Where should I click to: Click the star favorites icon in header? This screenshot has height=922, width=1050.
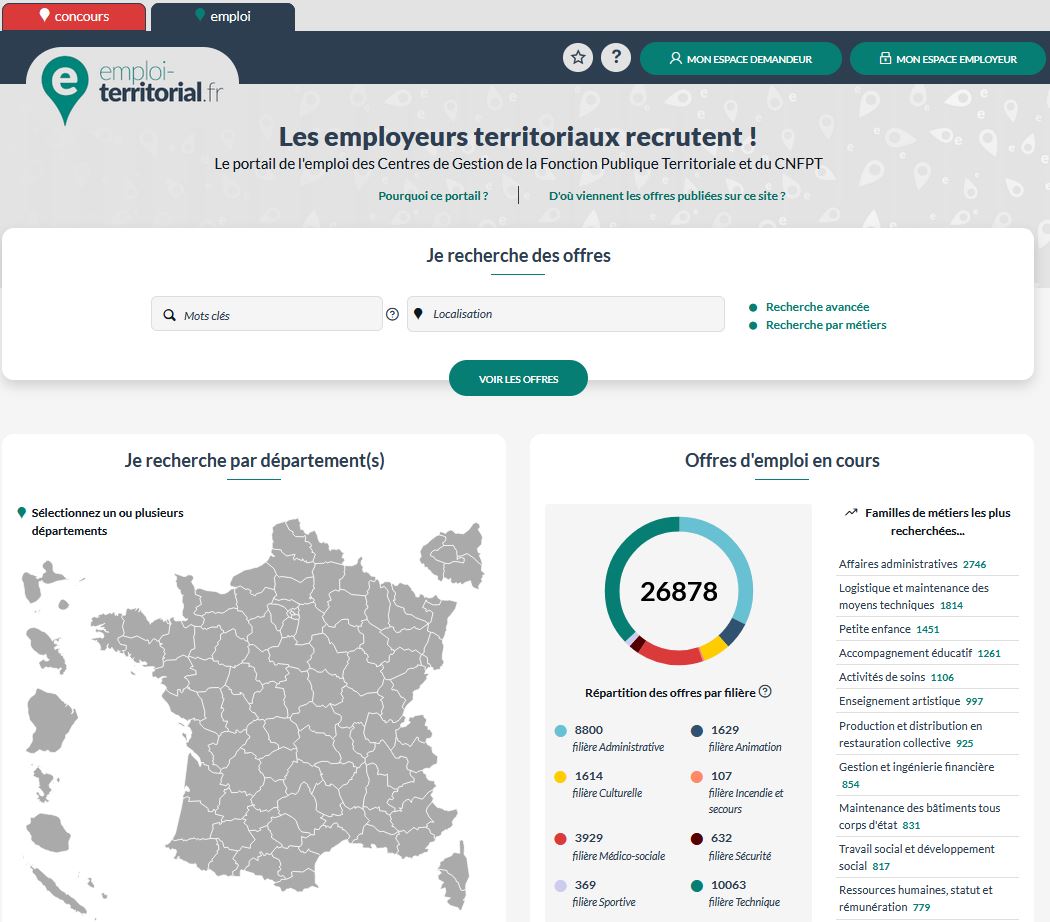(x=578, y=58)
